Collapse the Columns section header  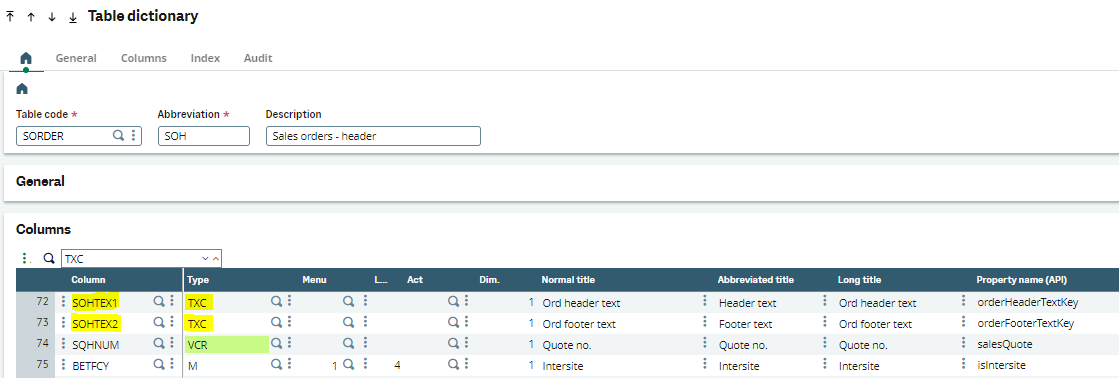(44, 230)
